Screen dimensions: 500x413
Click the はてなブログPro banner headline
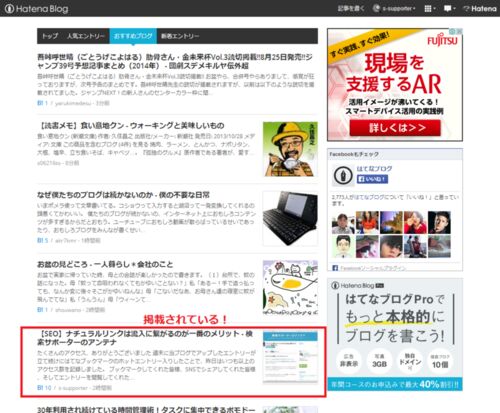(x=395, y=317)
